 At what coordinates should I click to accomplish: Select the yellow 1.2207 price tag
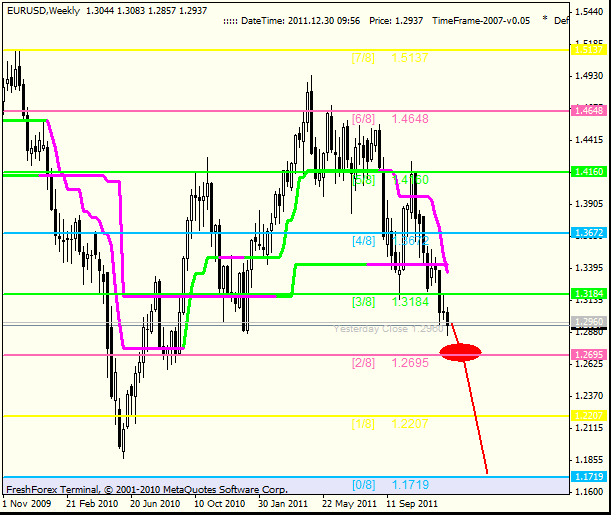(589, 416)
